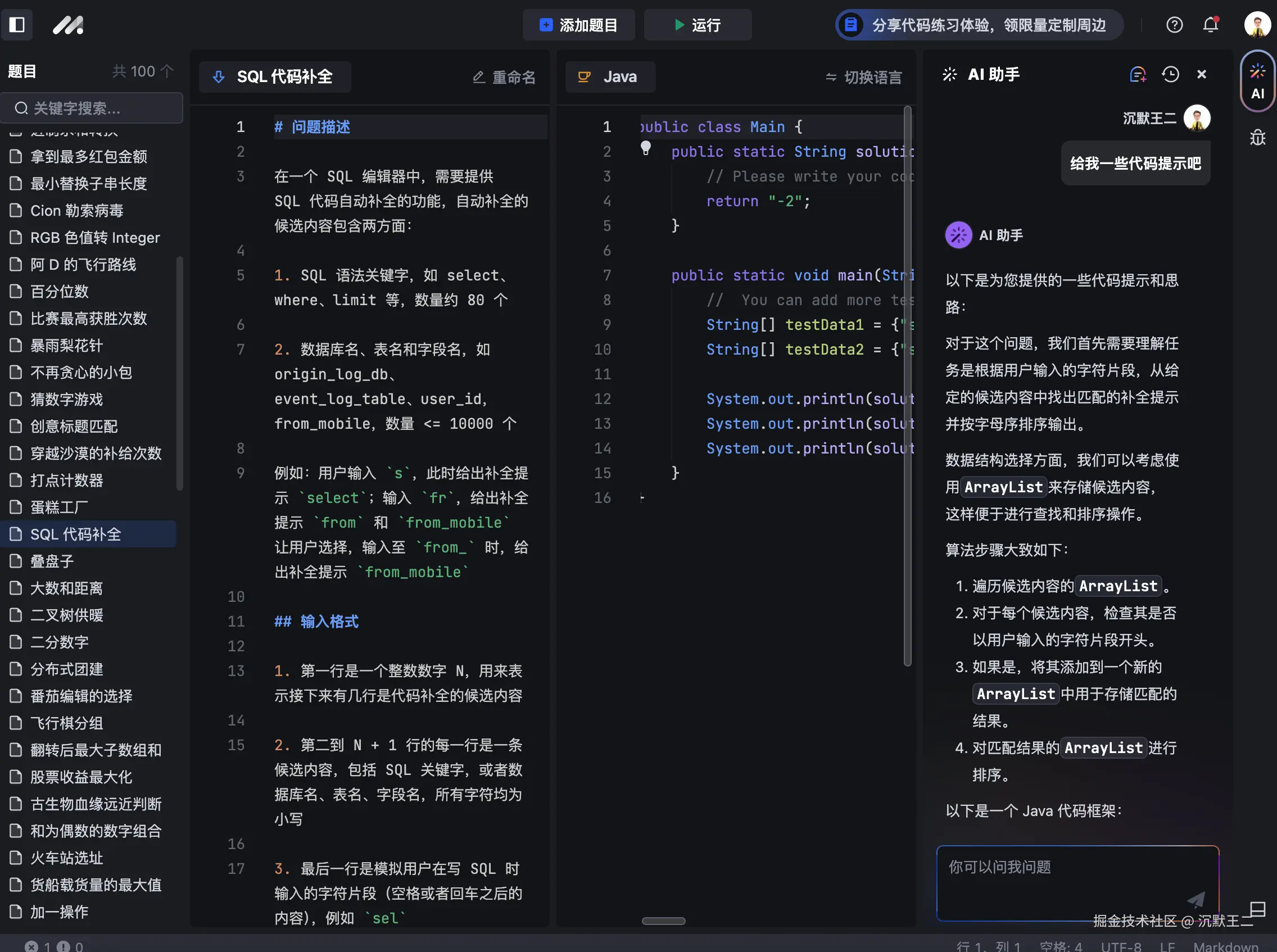This screenshot has width=1277, height=952.
Task: Click 切换语言 to switch language
Action: pyautogui.click(x=863, y=77)
